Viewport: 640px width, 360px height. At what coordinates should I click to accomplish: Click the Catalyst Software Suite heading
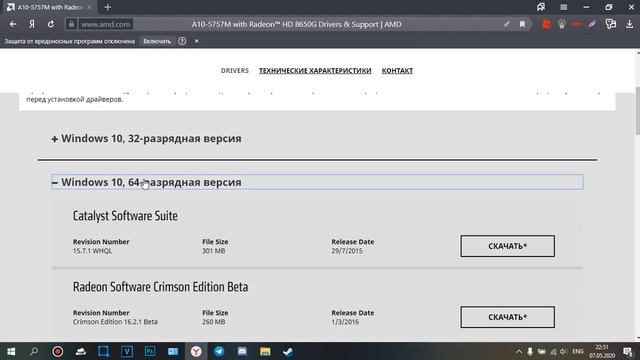pos(125,216)
